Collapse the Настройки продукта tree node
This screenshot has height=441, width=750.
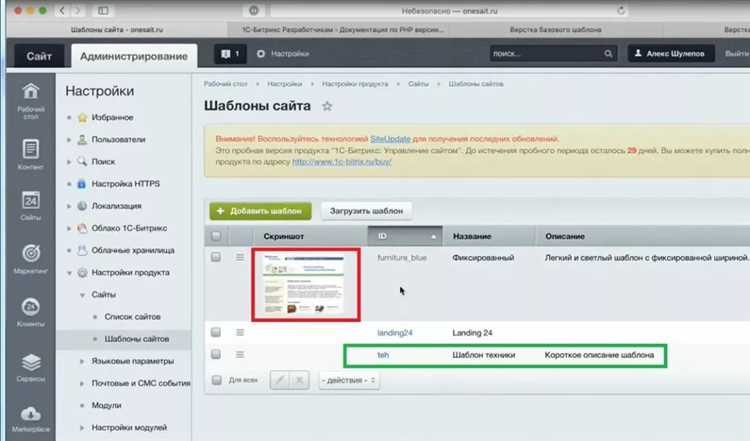pos(69,273)
